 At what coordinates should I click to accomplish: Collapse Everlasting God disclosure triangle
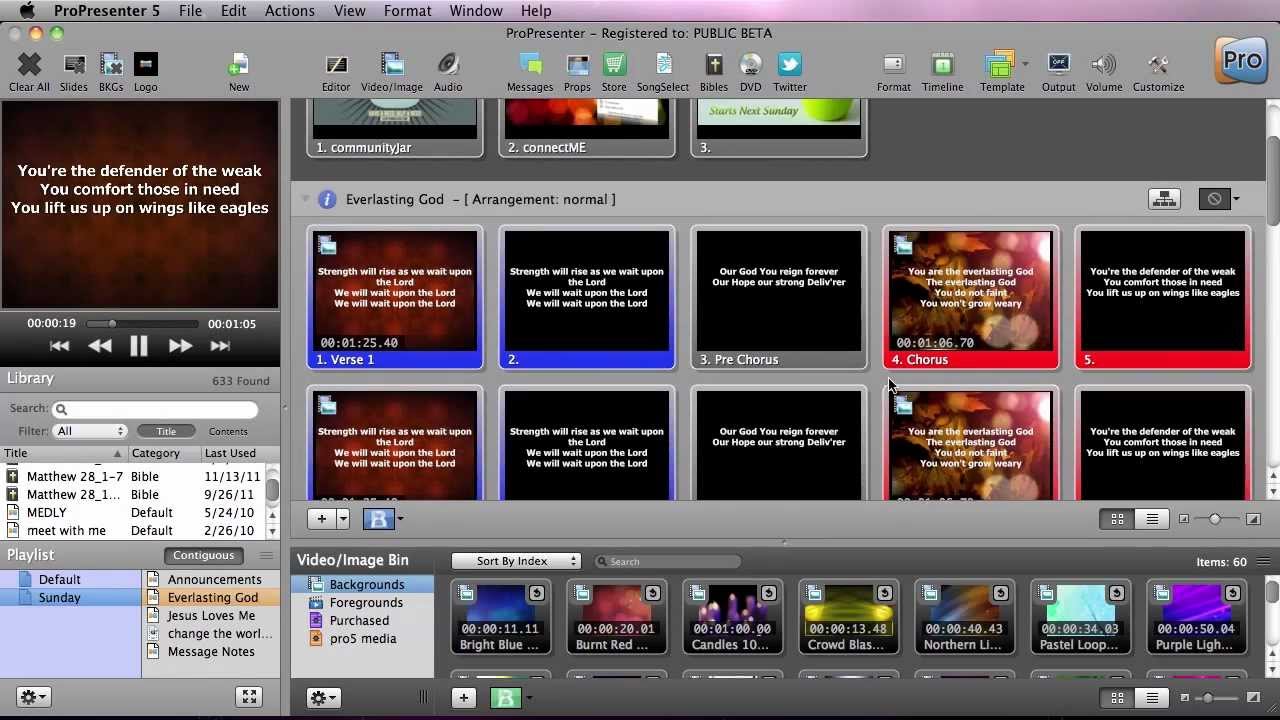pos(305,199)
